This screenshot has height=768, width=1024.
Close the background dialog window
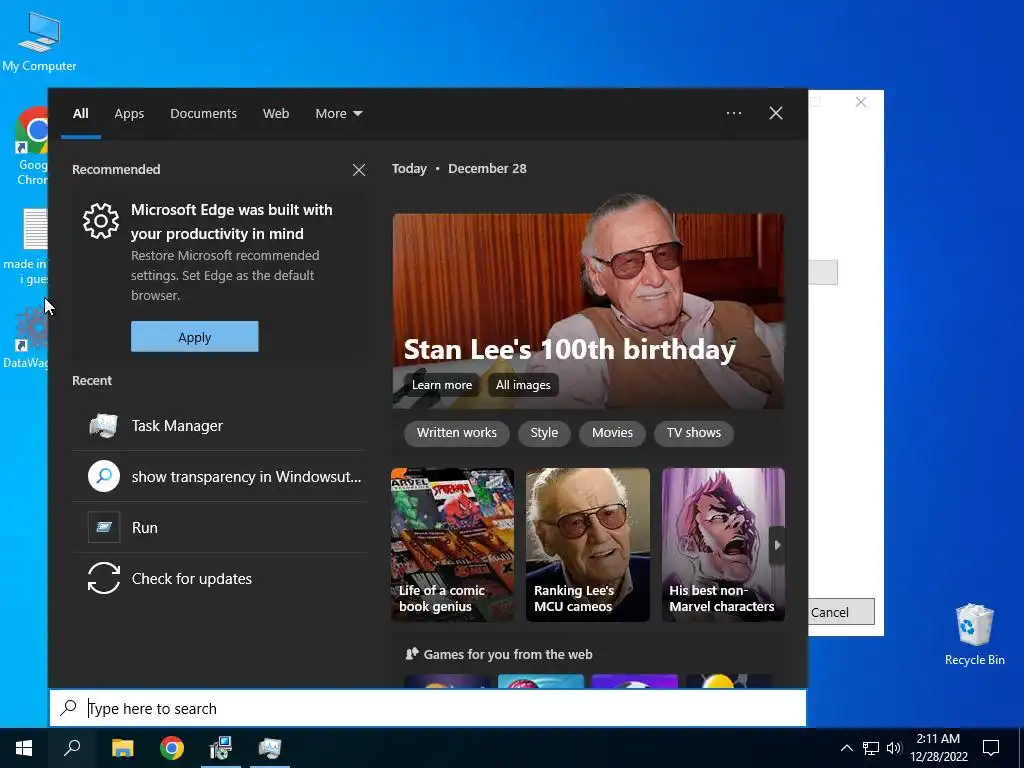861,103
